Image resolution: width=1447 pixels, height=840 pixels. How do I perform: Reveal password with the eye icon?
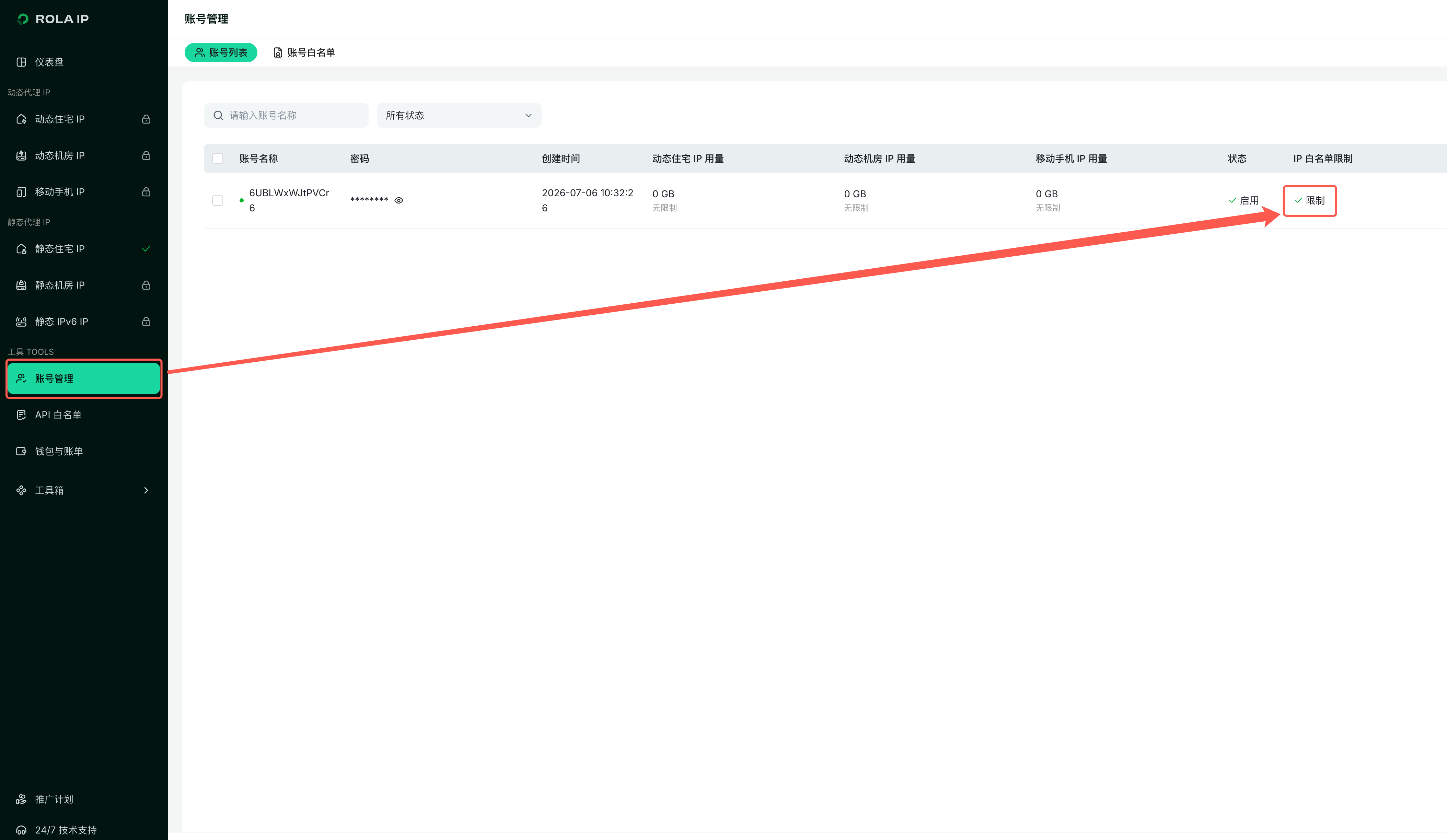(398, 200)
